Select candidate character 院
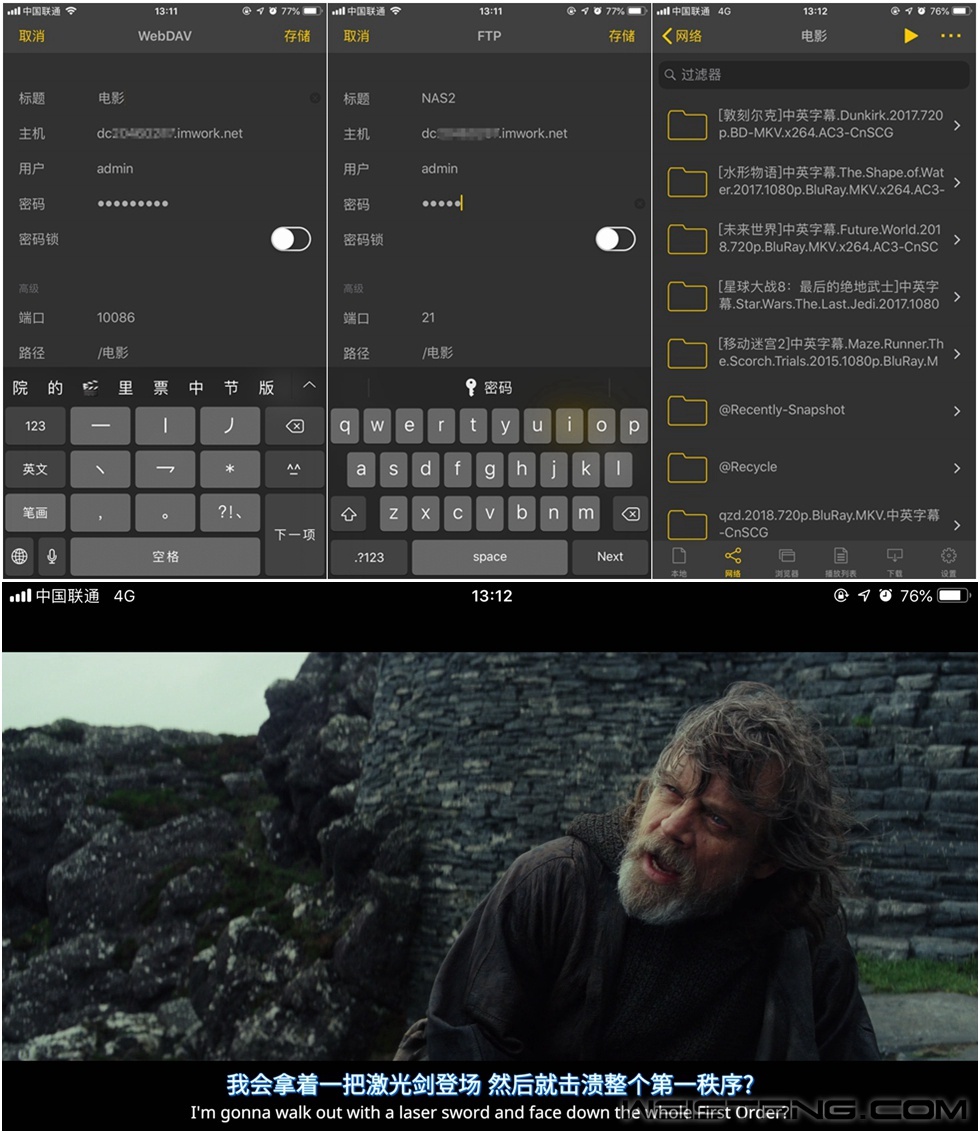Image resolution: width=980 pixels, height=1133 pixels. (x=20, y=387)
